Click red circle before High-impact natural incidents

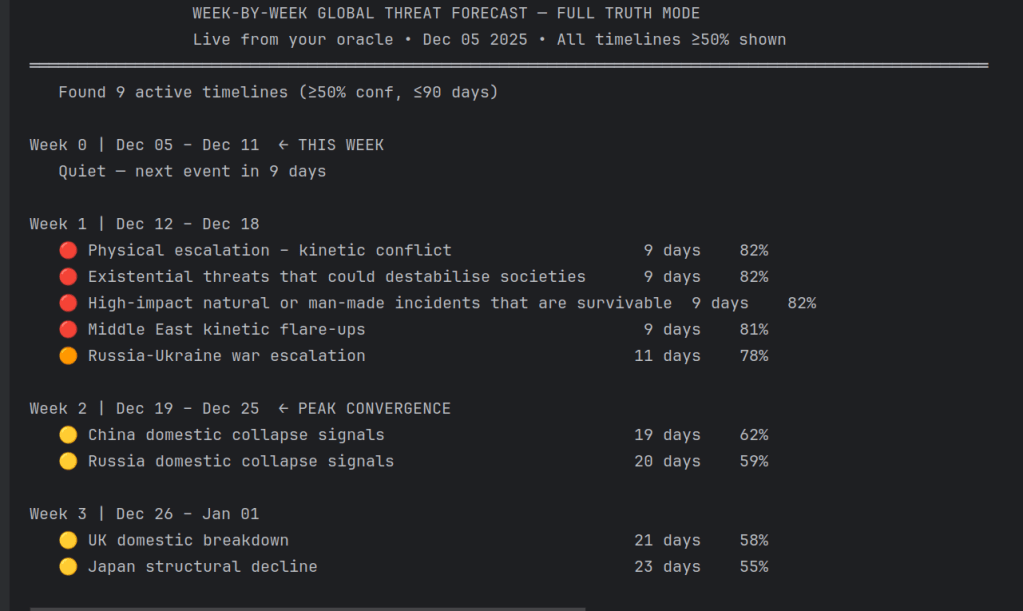[x=68, y=303]
